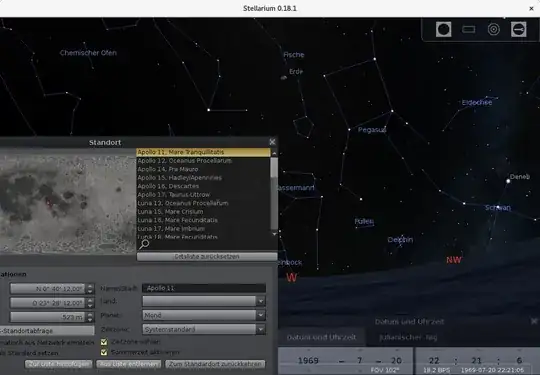
Task: Close the Standort dialog
Action: (272, 142)
